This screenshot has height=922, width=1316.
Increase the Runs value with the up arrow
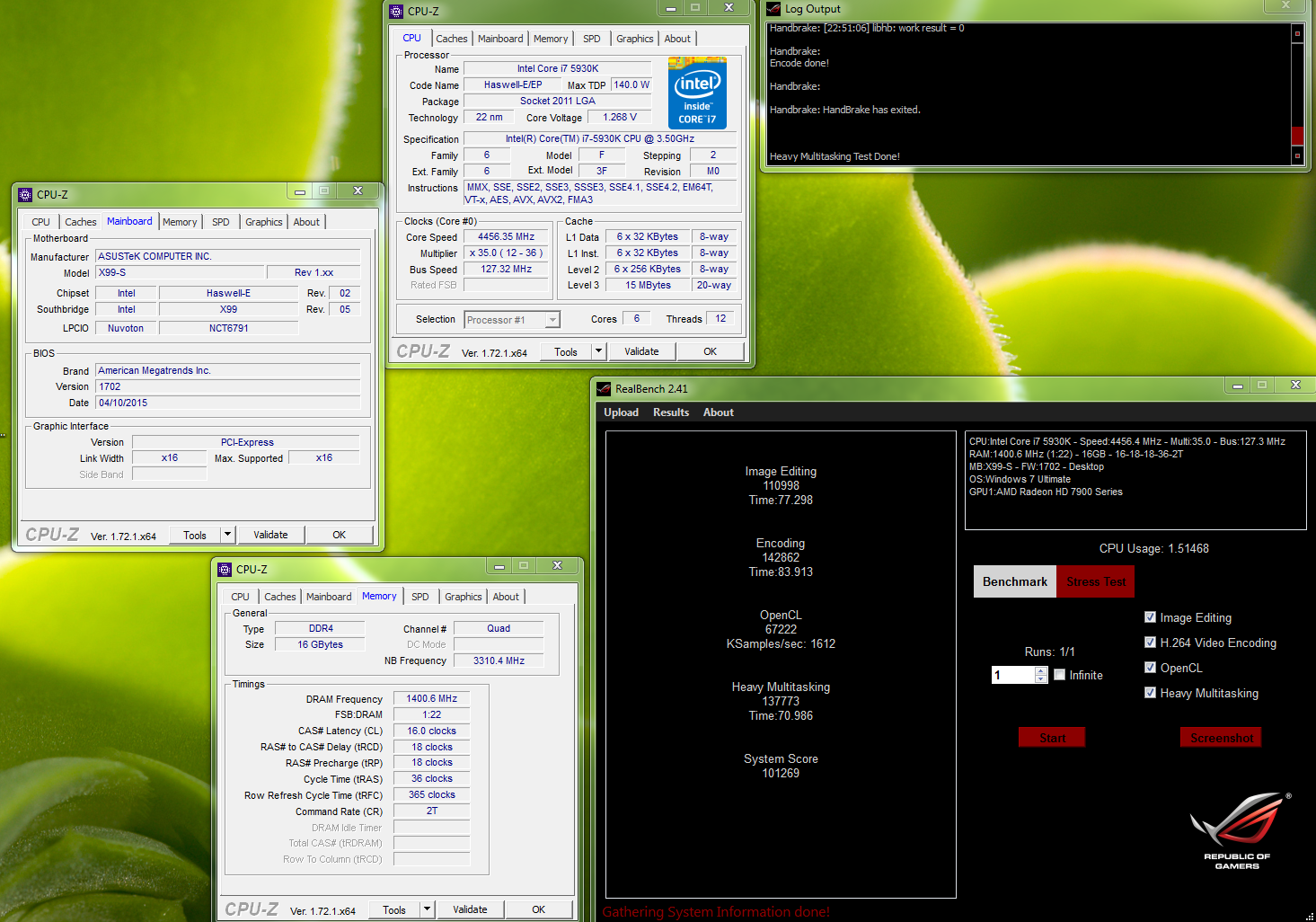(1041, 670)
